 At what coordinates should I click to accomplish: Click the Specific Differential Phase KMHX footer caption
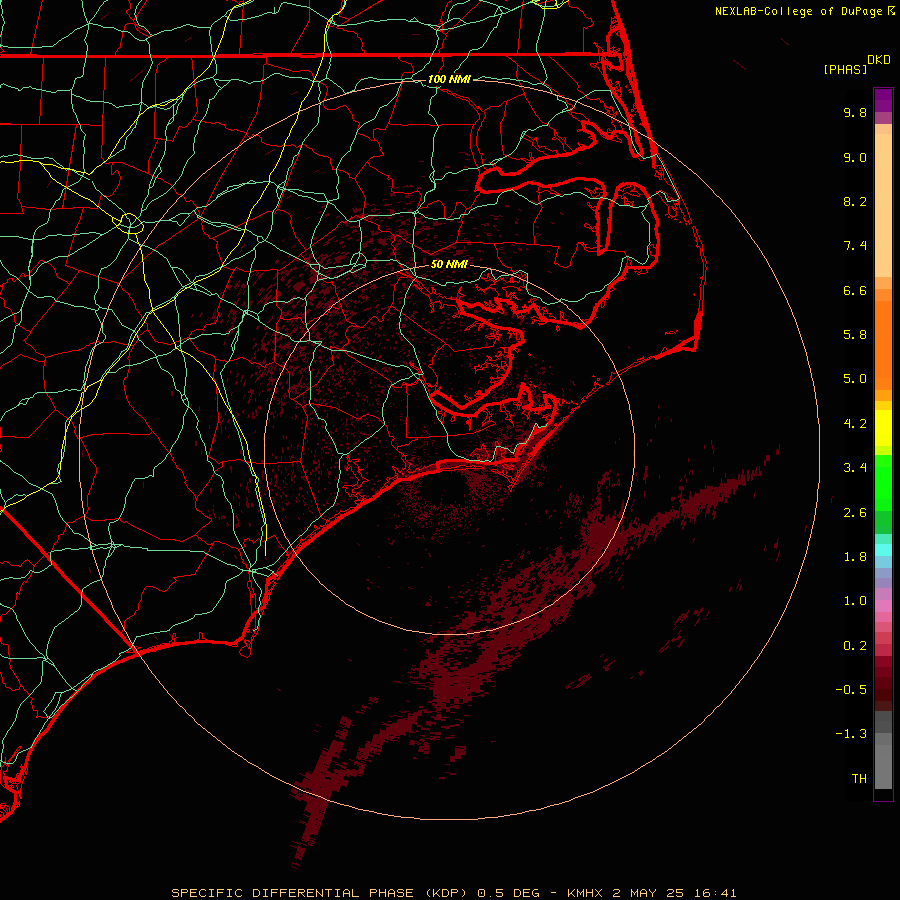click(453, 893)
